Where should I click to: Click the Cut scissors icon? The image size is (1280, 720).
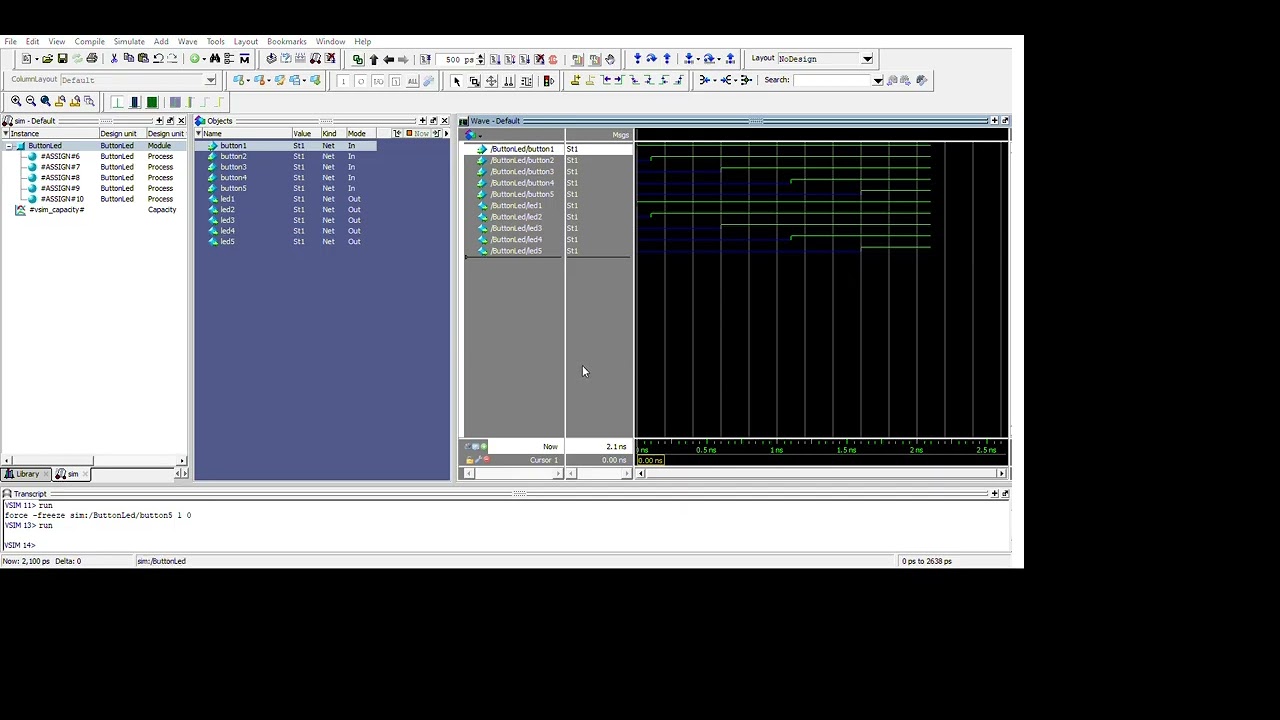coord(114,58)
